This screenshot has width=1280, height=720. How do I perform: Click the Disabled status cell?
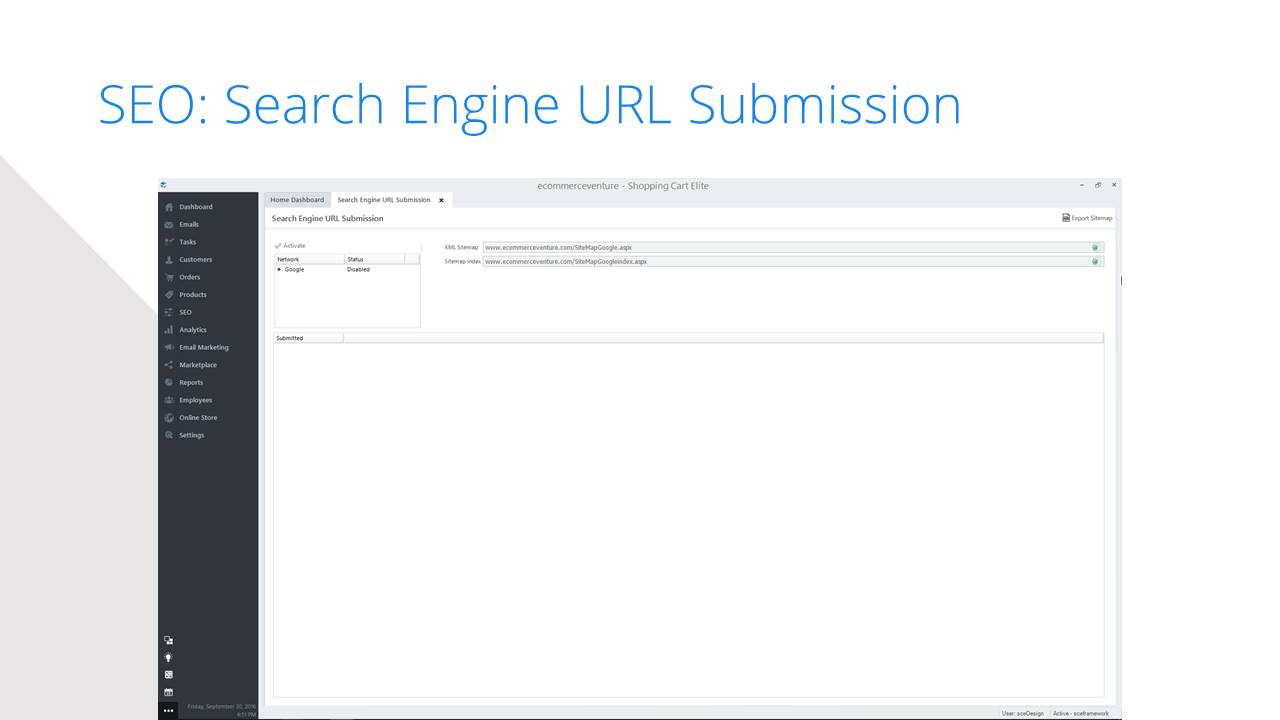pos(358,270)
